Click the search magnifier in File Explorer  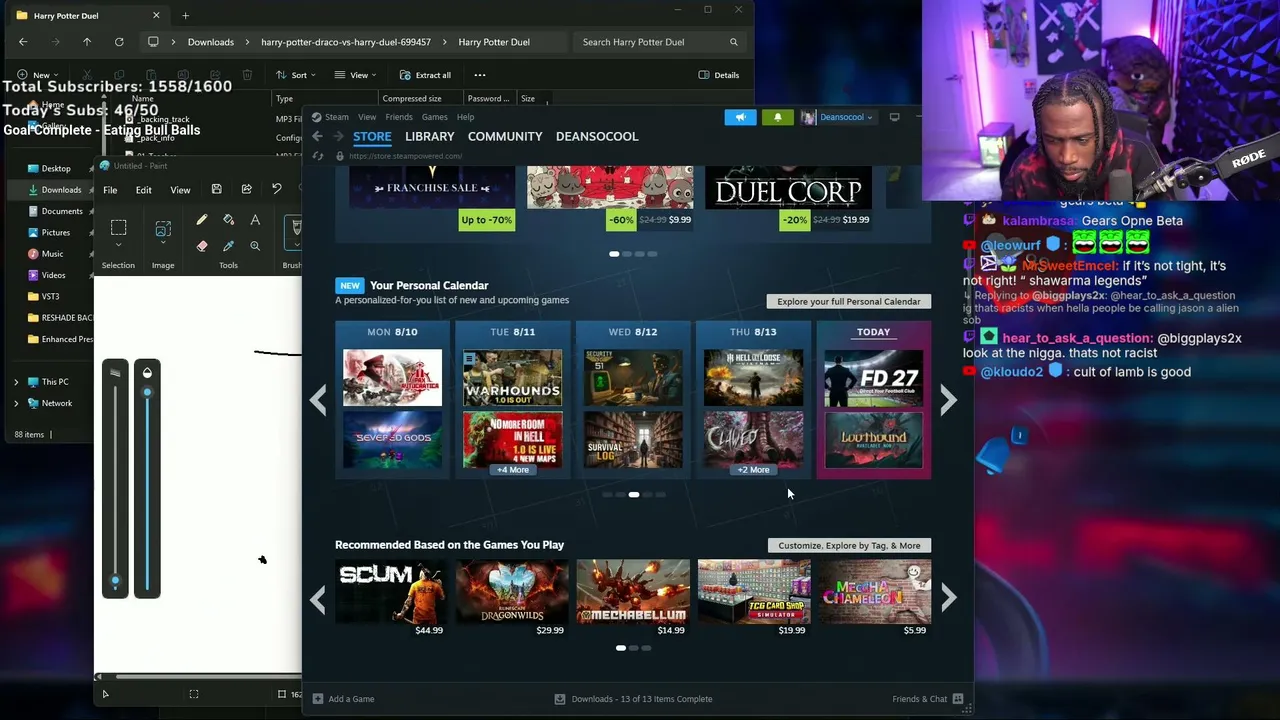[734, 42]
